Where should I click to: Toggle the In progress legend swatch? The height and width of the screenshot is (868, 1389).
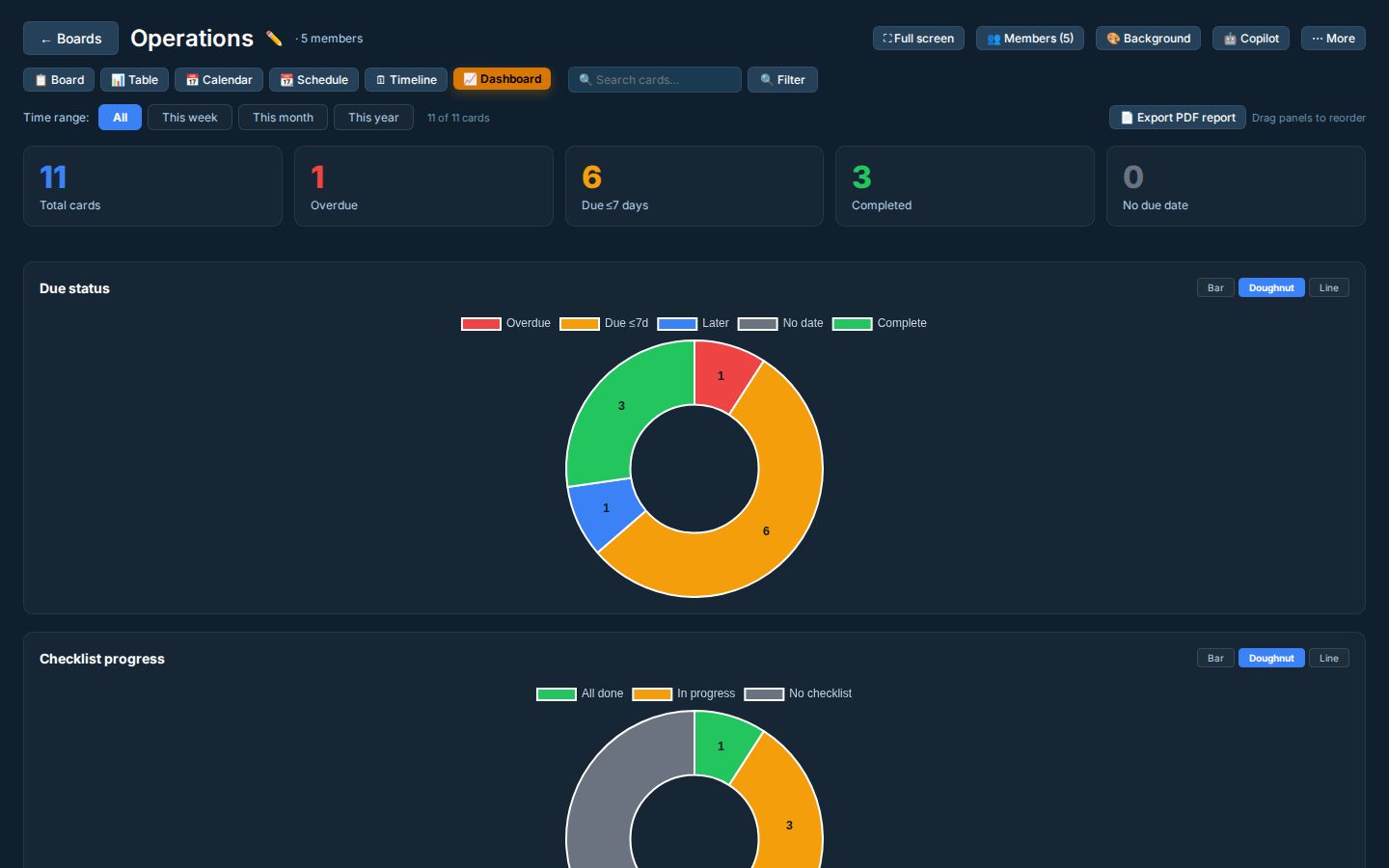(652, 694)
